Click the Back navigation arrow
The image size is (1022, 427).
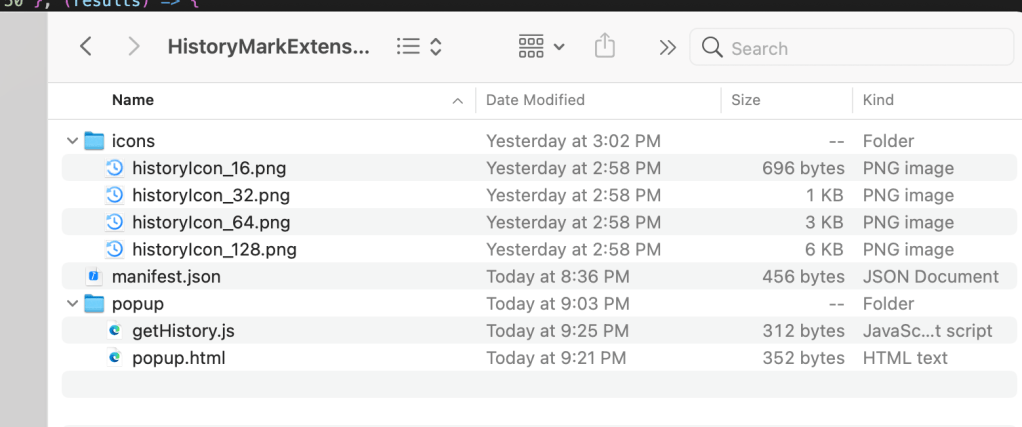[x=86, y=47]
